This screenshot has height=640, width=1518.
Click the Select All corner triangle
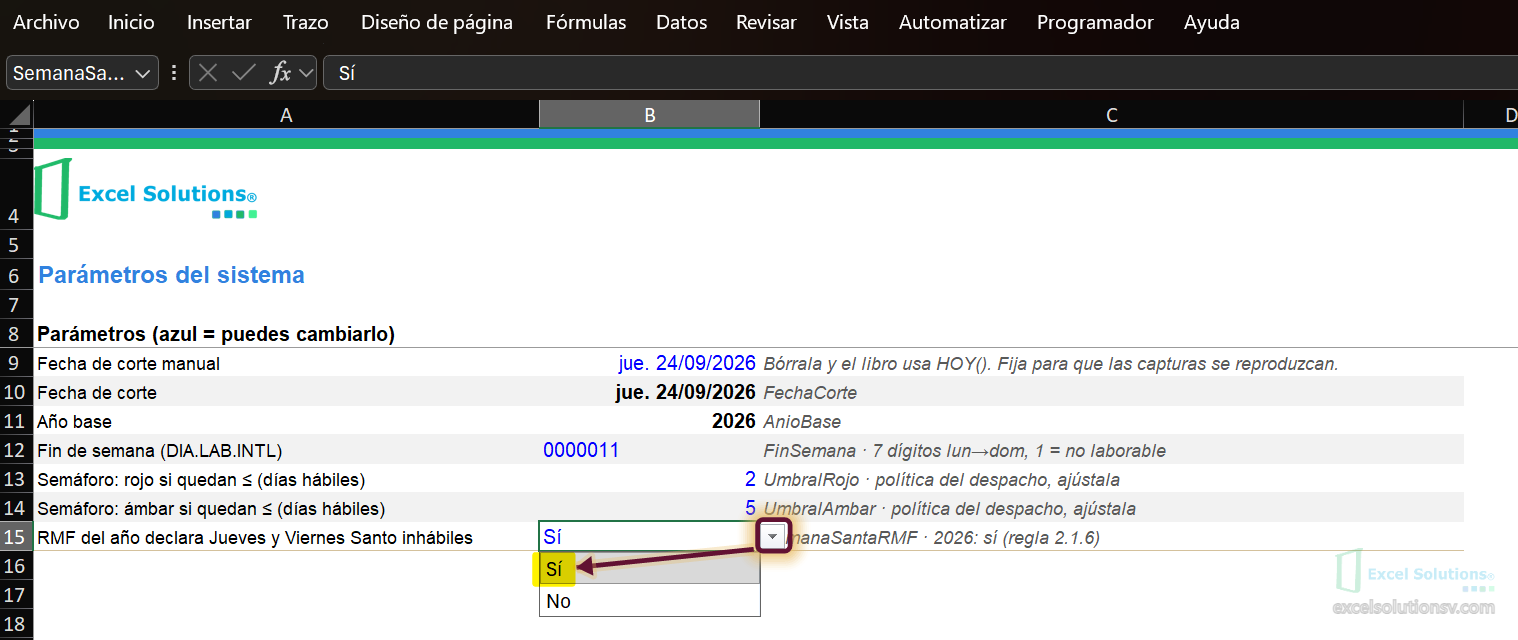[17, 115]
